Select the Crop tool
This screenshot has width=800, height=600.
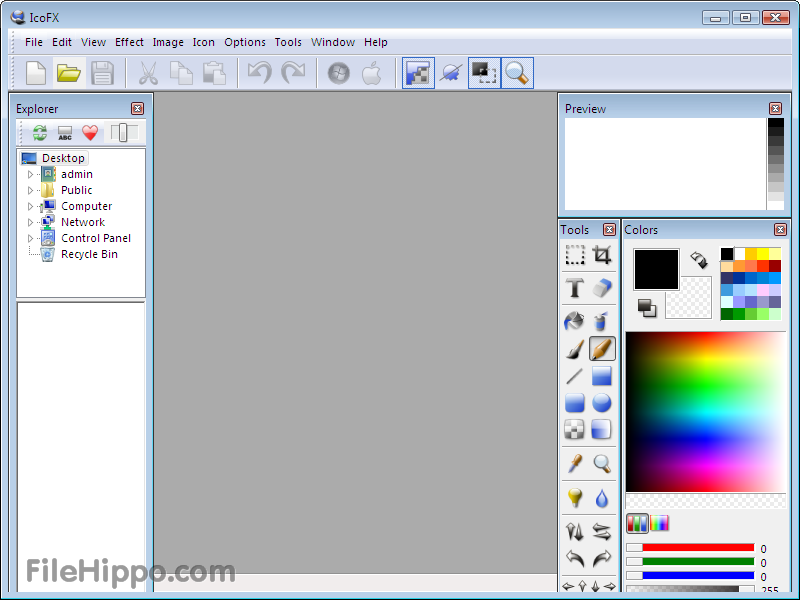(x=602, y=255)
